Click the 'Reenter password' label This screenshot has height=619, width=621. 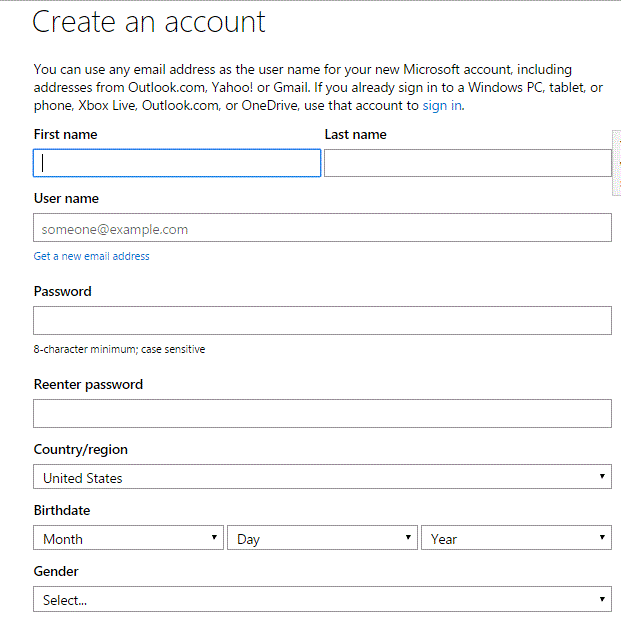click(88, 385)
